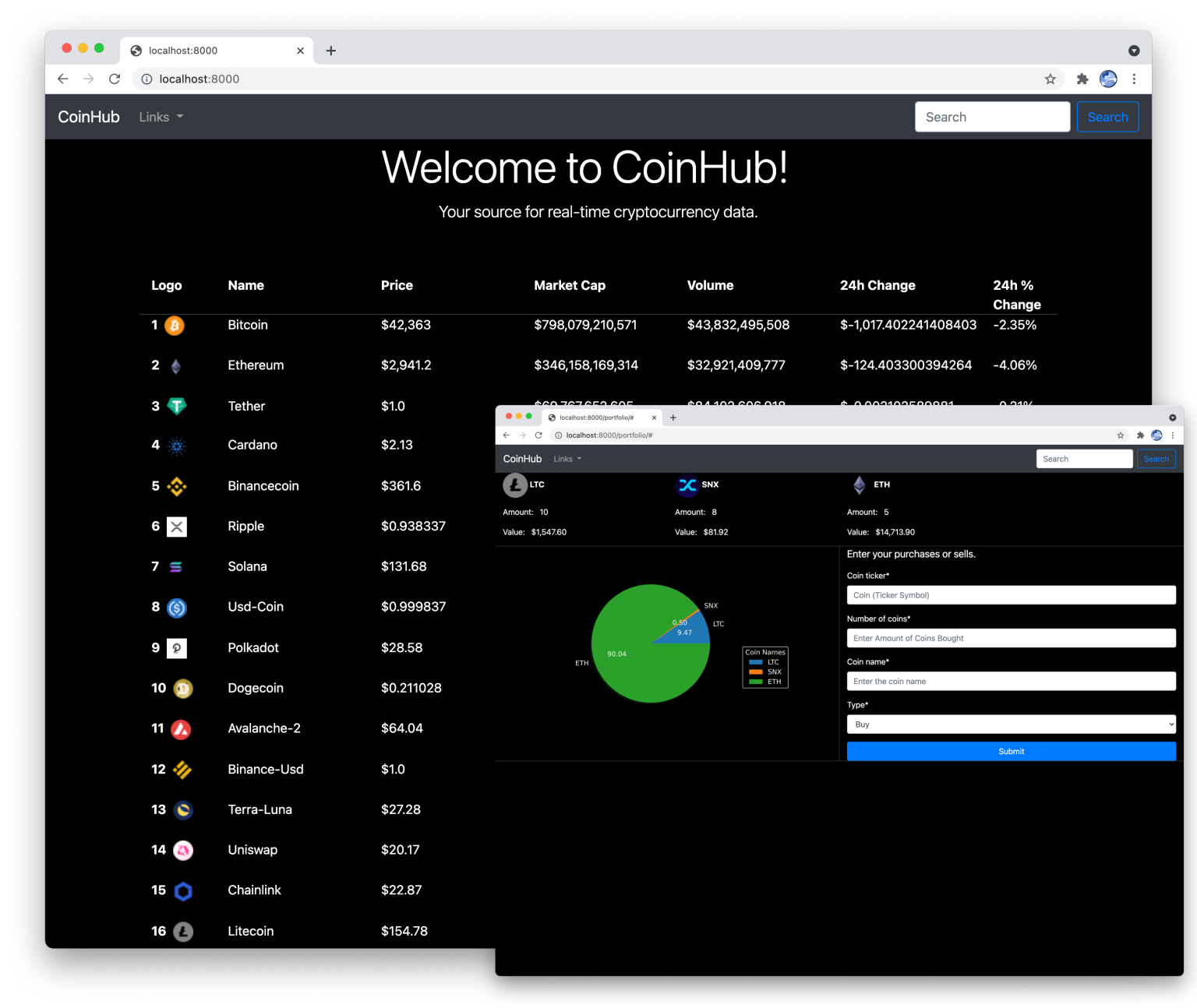Viewport: 1197px width, 1008px height.
Task: Click the Bitcoin logo icon
Action: pyautogui.click(x=175, y=326)
